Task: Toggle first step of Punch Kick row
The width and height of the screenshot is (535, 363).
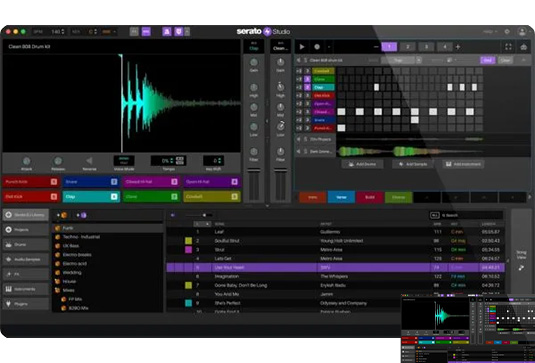Action: 341,128
